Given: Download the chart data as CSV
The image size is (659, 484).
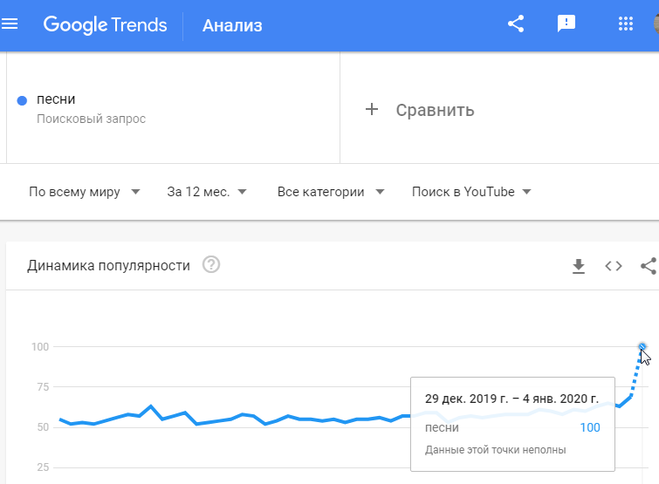Looking at the screenshot, I should (x=579, y=266).
